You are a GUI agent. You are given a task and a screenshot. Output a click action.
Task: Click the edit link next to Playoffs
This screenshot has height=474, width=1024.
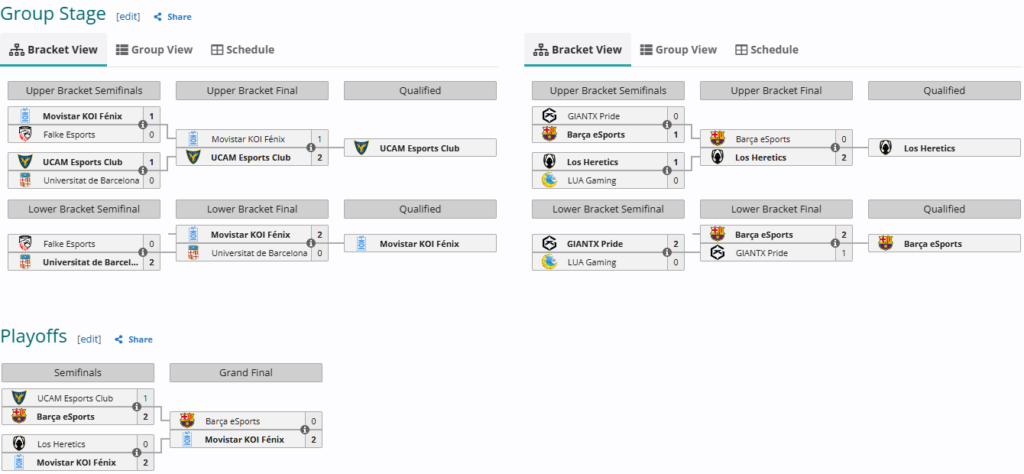90,339
